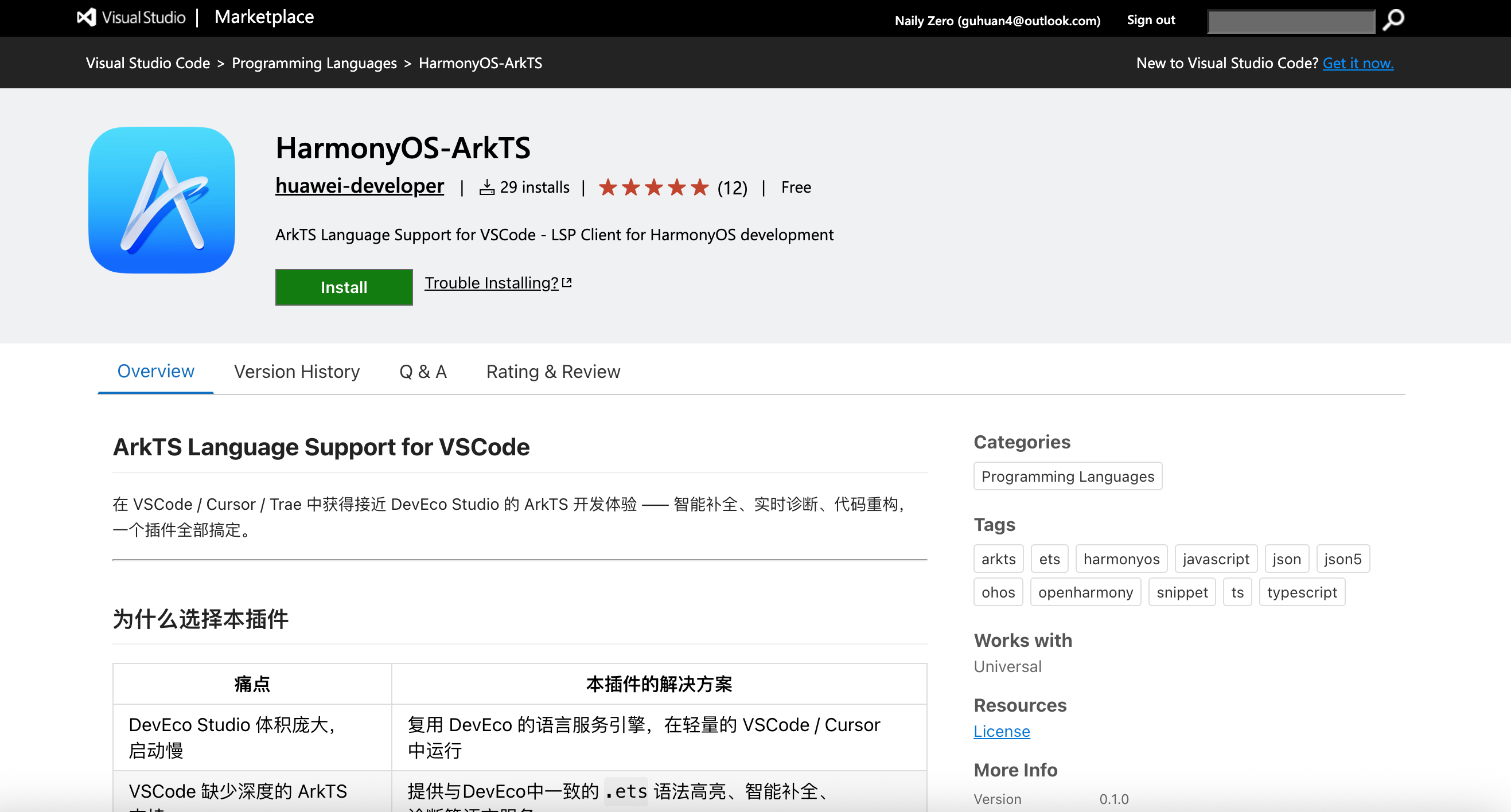Open the huawei-developer publisher link
Image resolution: width=1511 pixels, height=812 pixels.
coord(360,186)
